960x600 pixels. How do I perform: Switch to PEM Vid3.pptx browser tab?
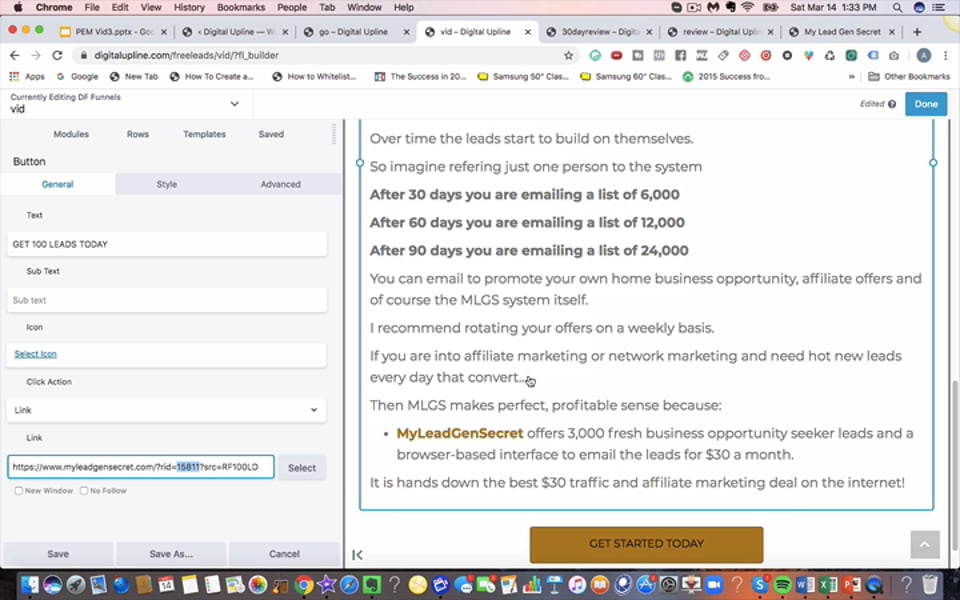(x=113, y=32)
